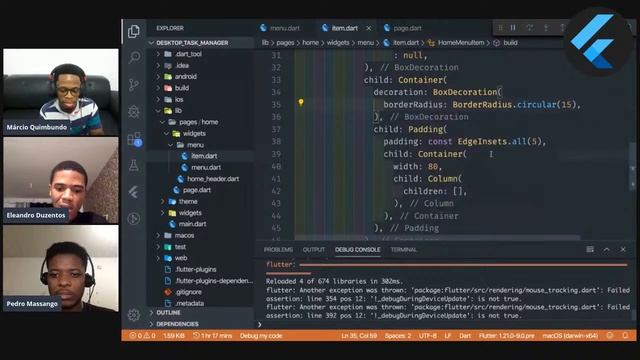Open the Explorer view in activity bar
Image resolution: width=640 pixels, height=360 pixels.
pyautogui.click(x=134, y=31)
